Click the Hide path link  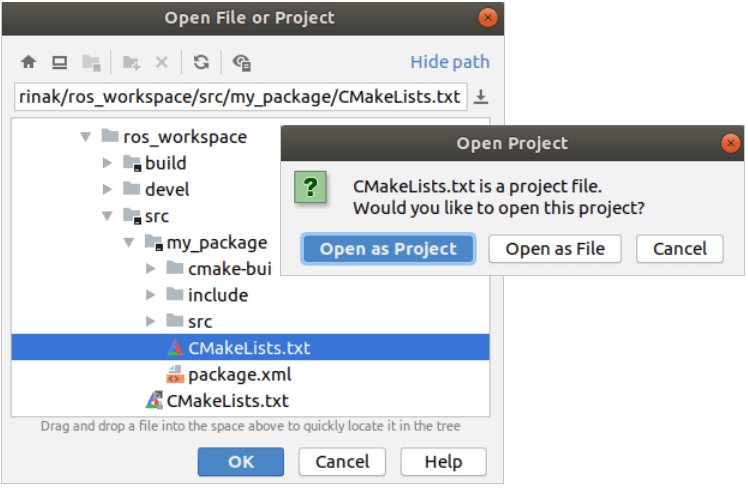[x=450, y=62]
